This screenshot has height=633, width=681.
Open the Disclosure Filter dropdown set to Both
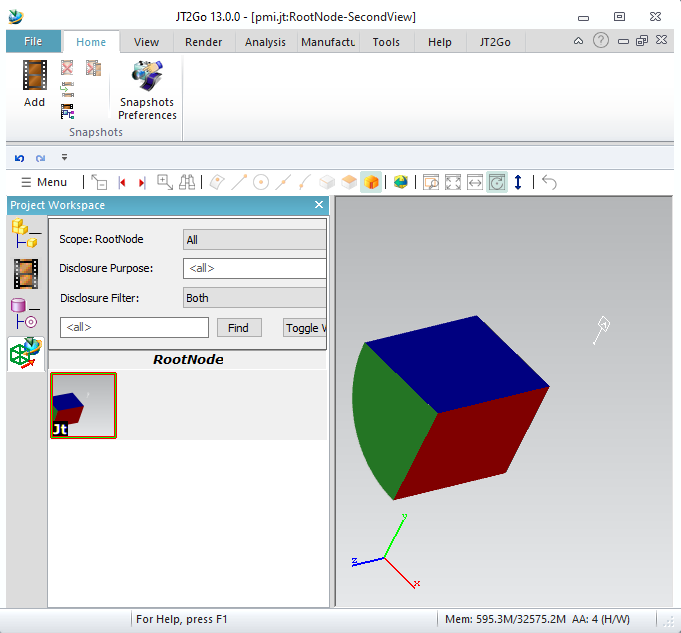(x=254, y=298)
